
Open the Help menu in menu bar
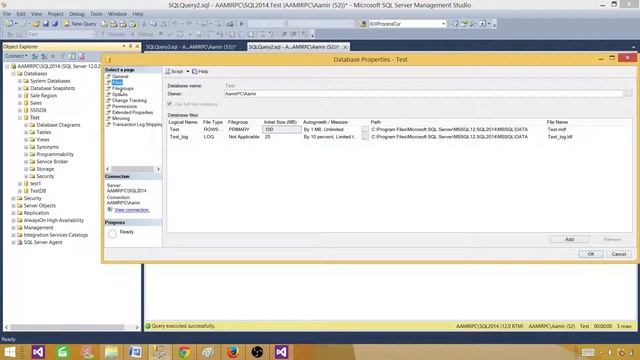[x=138, y=14]
